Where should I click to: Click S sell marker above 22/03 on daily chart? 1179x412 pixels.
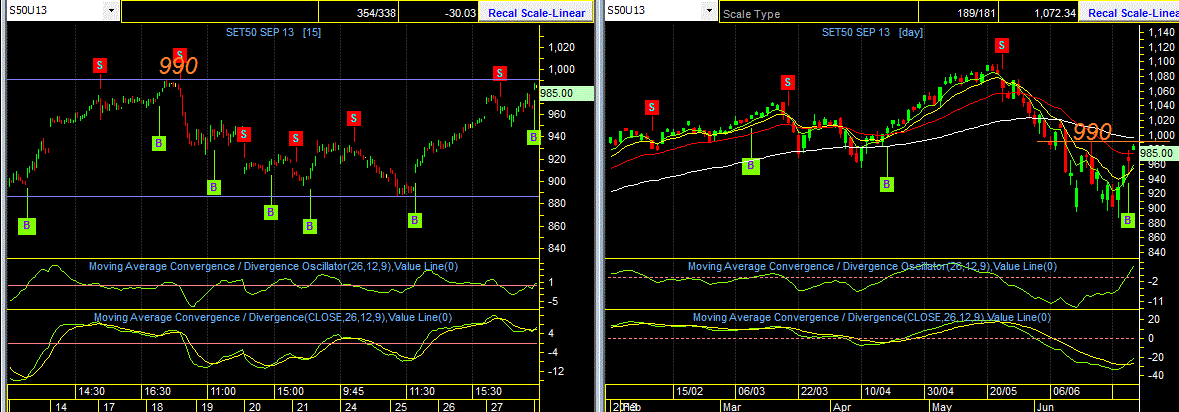(x=787, y=82)
